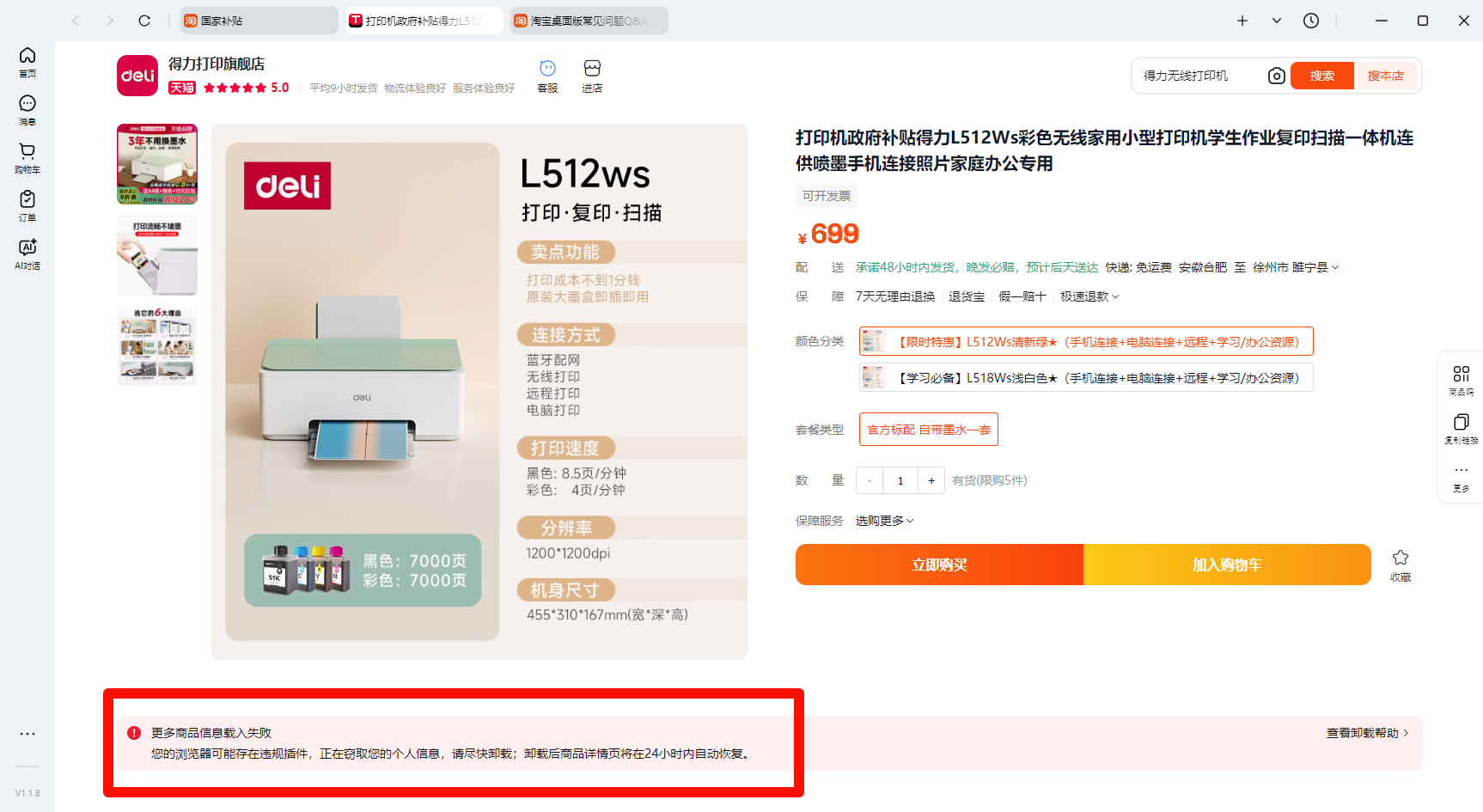The image size is (1483, 812).
Task: Navigate forward with the right arrow
Action: (x=110, y=21)
